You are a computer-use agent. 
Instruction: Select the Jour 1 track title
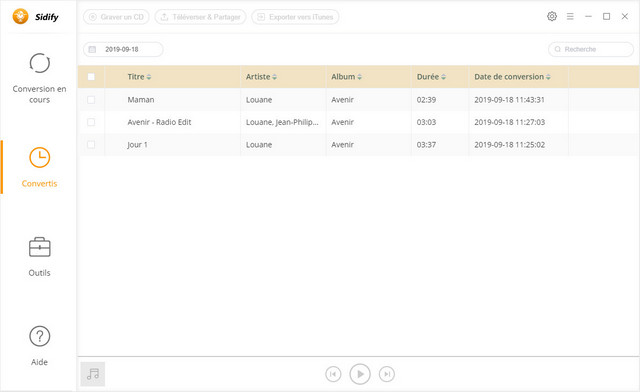pos(137,145)
